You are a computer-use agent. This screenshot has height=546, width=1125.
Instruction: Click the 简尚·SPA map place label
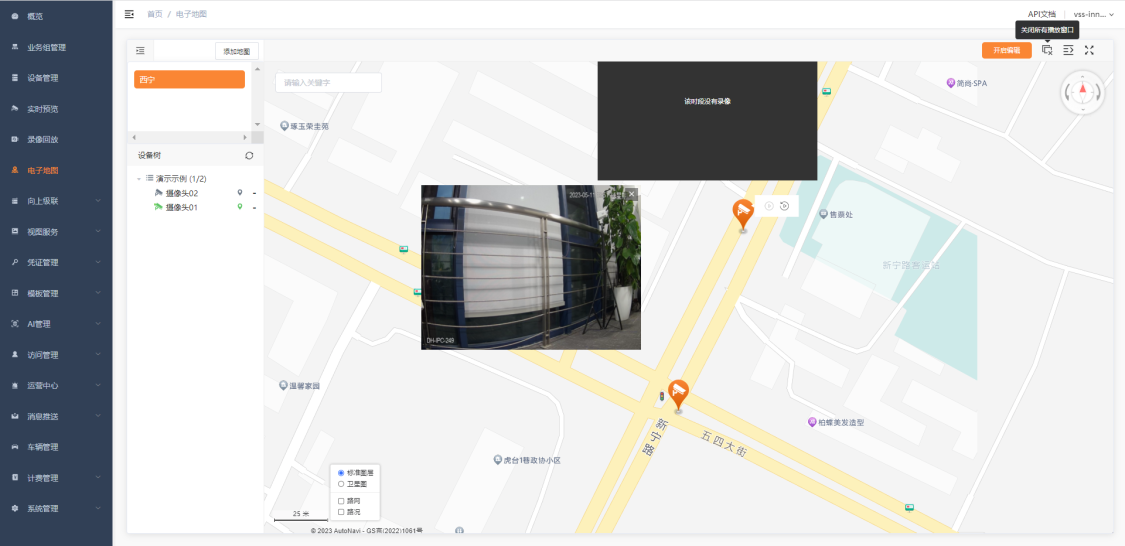[972, 83]
